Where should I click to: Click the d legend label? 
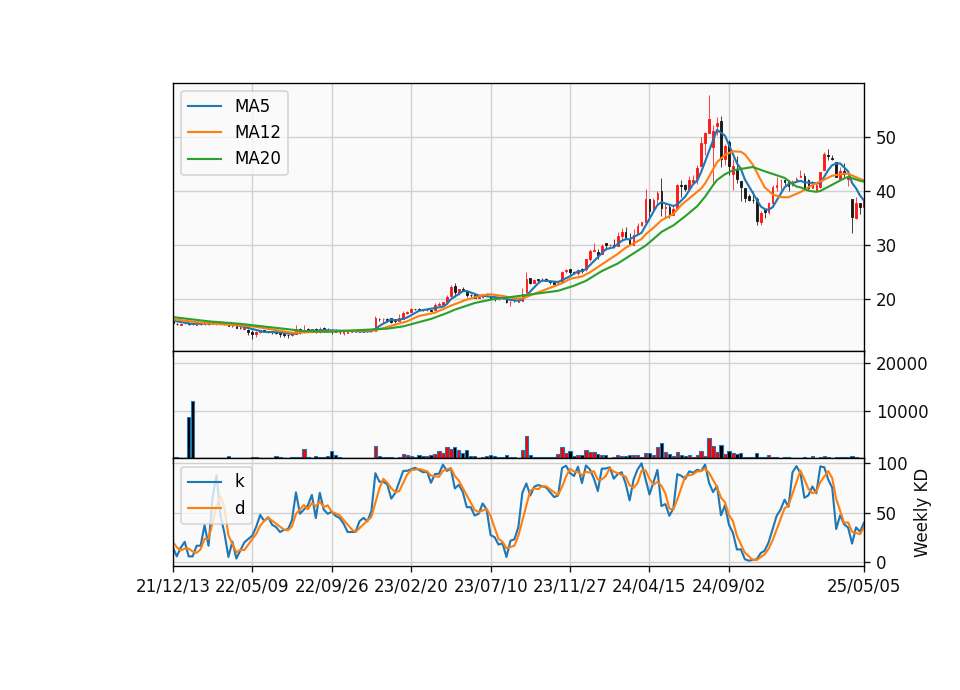pyautogui.click(x=239, y=508)
